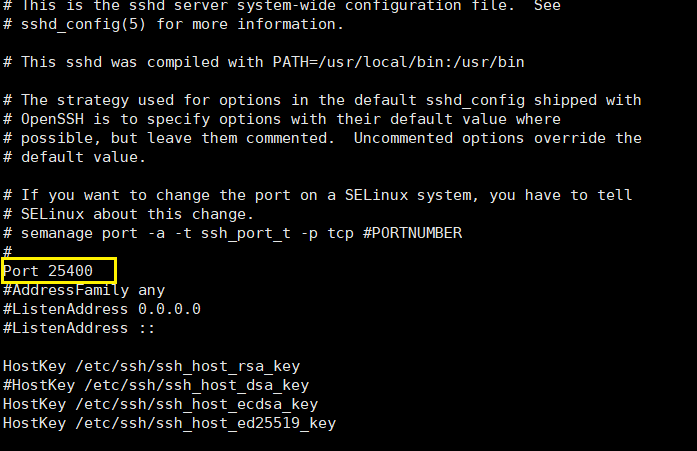Viewport: 697px width, 451px height.
Task: Click the word OpenSSH in the comments
Action: click(51, 119)
